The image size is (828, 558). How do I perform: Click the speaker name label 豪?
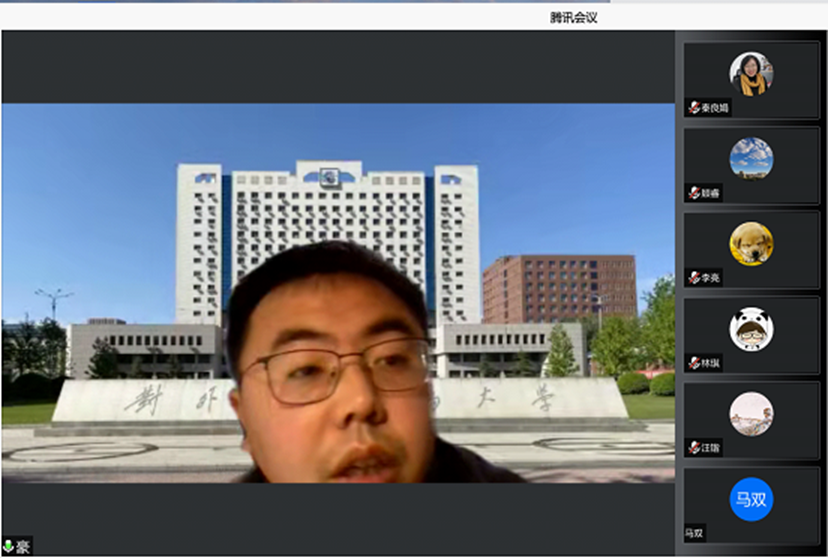(22, 546)
